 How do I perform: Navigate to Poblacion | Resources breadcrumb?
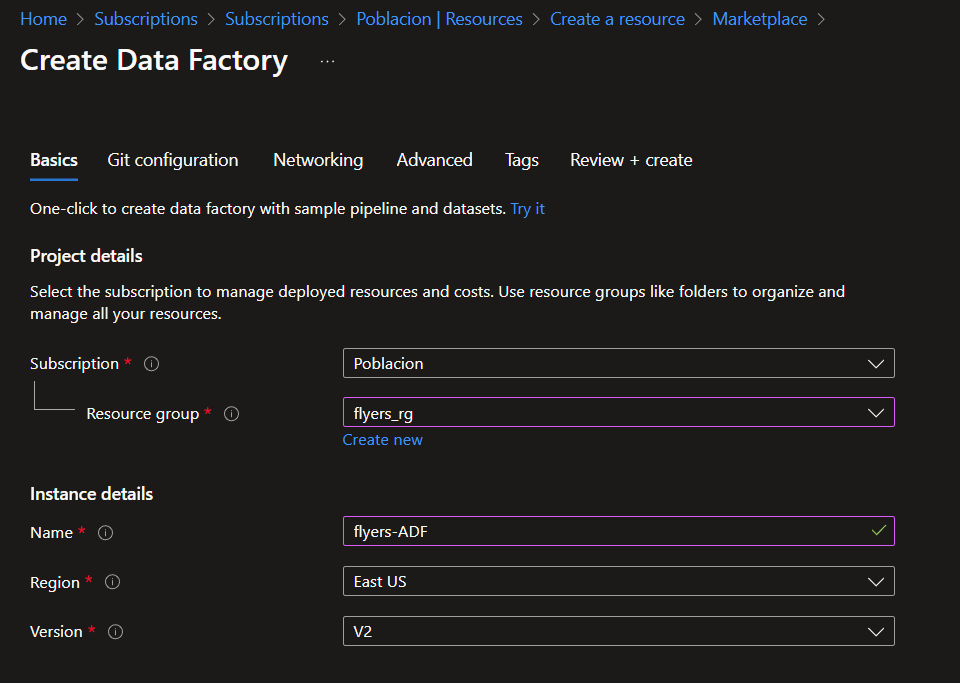[x=439, y=19]
